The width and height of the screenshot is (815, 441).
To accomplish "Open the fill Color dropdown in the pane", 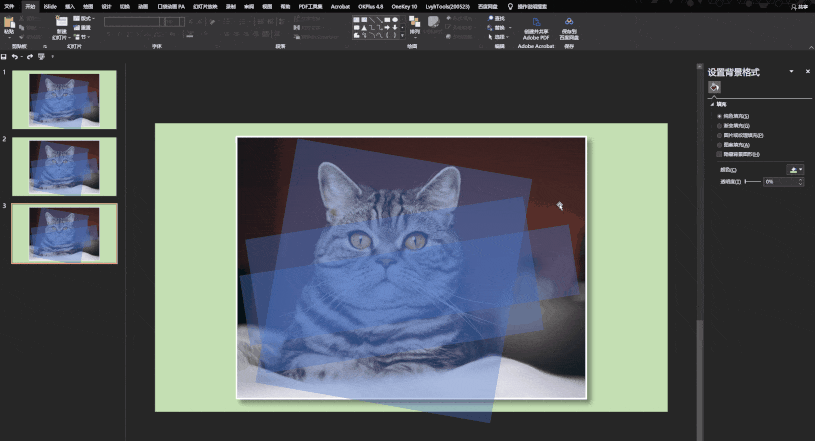I will [795, 170].
